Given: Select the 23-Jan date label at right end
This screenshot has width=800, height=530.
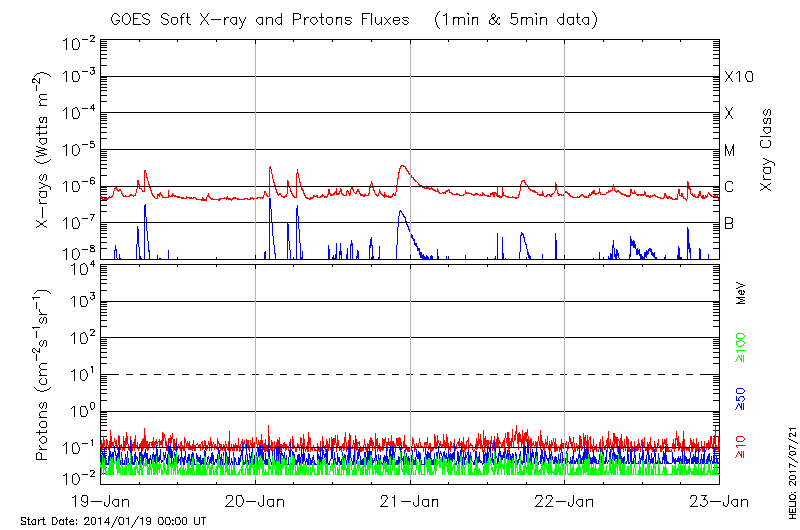Looking at the screenshot, I should tap(717, 502).
